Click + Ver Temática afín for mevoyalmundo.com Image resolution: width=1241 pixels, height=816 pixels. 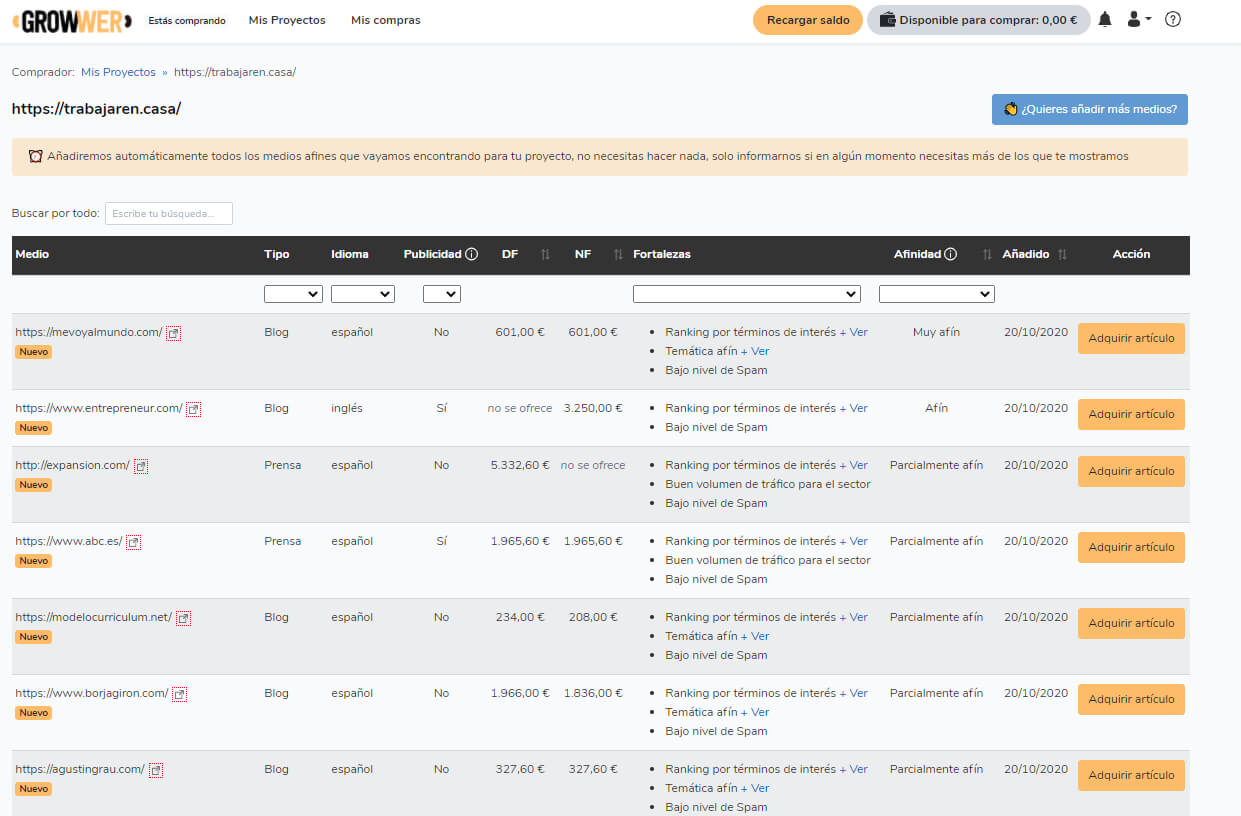click(x=755, y=351)
